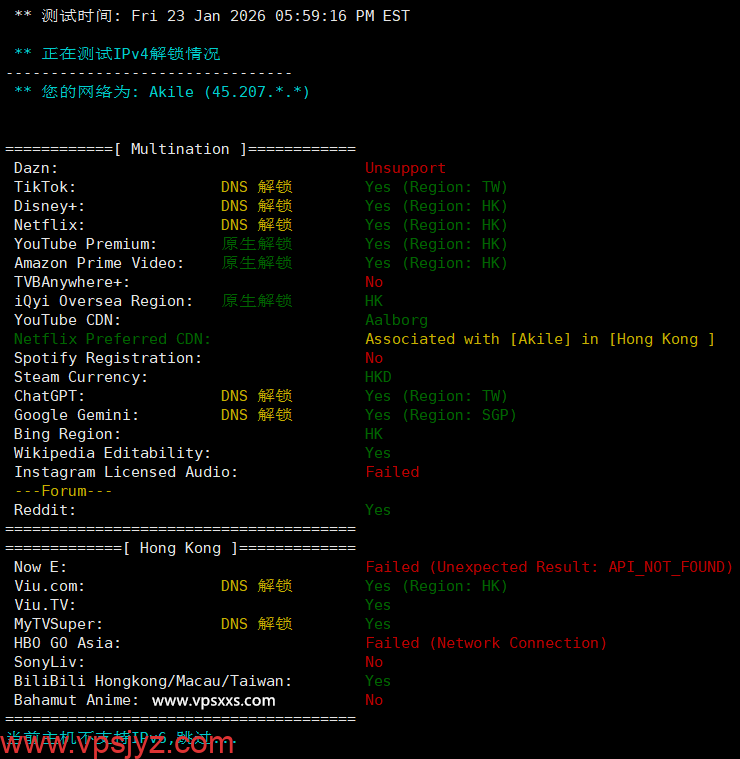Click the test time timestamp line
This screenshot has width=740, height=759.
click(212, 16)
